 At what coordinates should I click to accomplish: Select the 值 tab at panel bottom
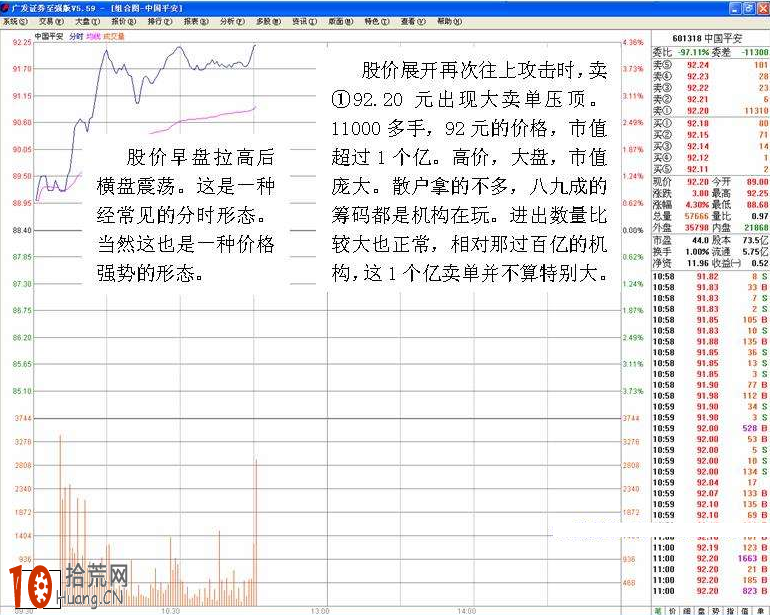click(x=745, y=611)
